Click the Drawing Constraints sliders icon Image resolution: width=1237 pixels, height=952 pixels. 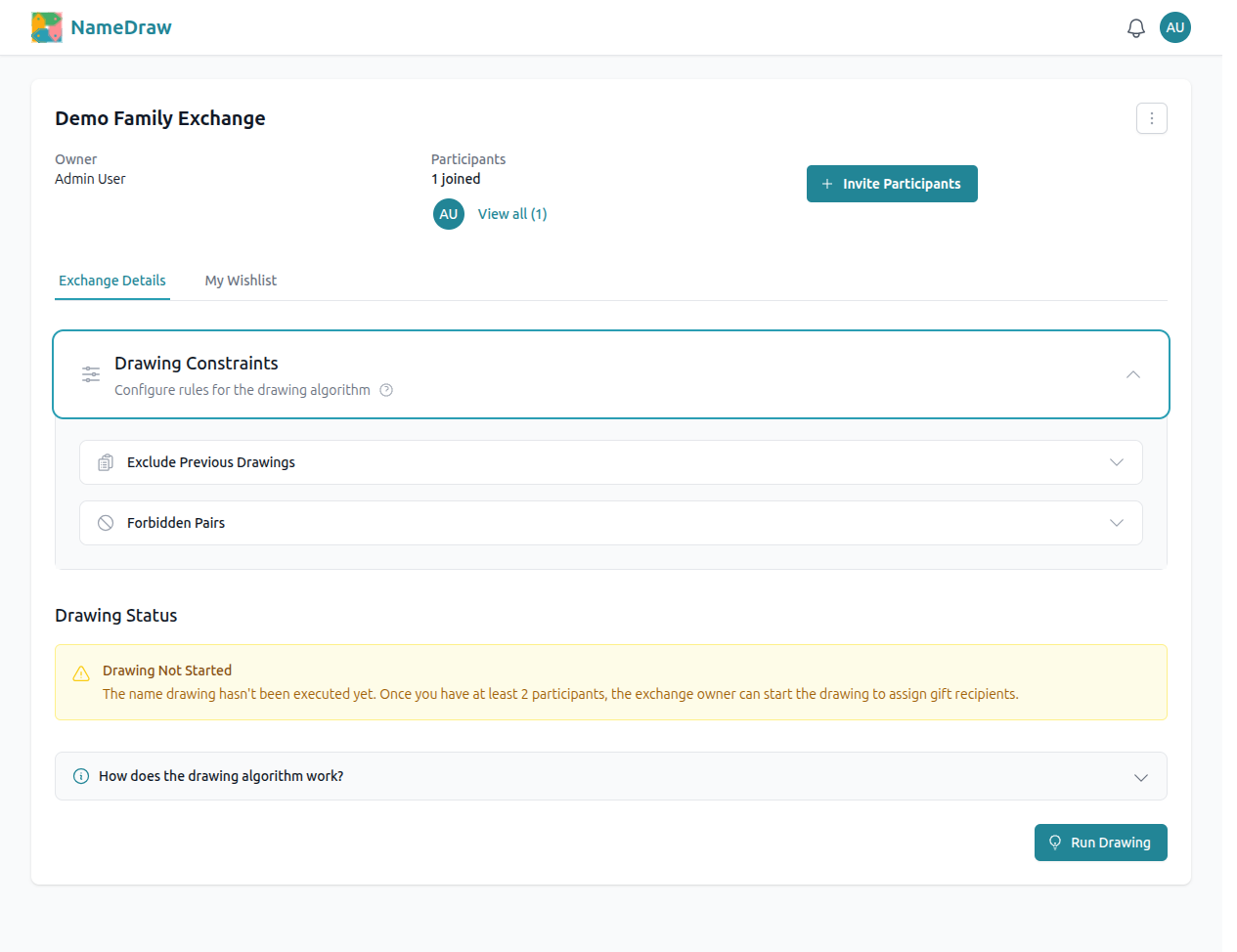tap(90, 374)
